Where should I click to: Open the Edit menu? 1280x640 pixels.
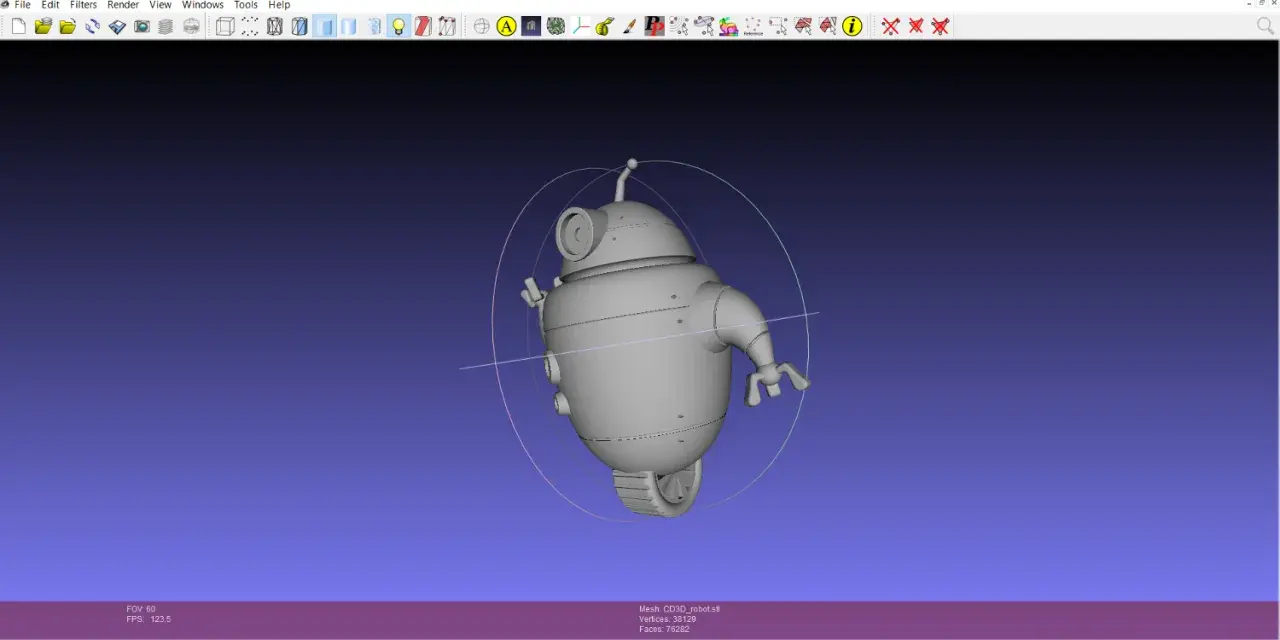[50, 5]
